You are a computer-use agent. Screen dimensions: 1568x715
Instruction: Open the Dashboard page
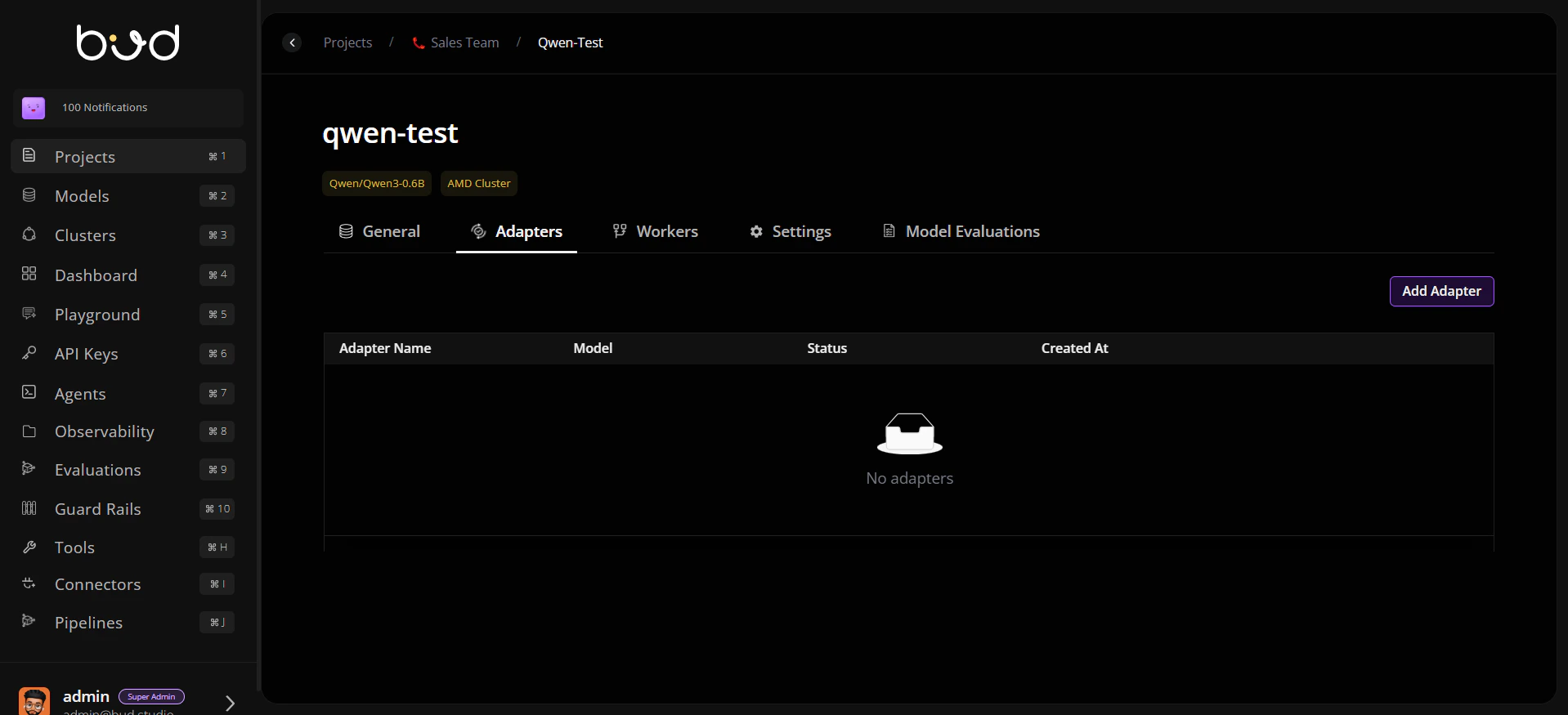[128, 275]
